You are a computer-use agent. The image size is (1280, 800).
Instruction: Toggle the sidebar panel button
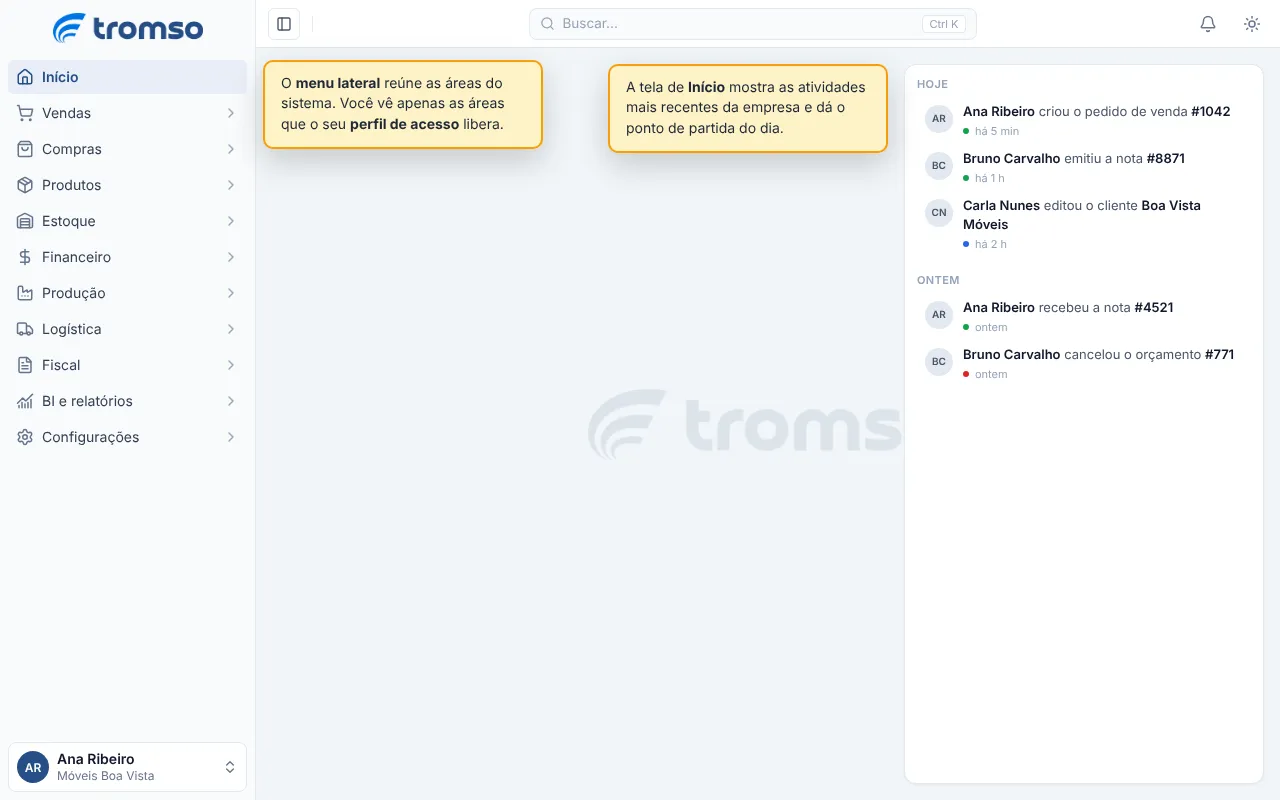click(284, 24)
